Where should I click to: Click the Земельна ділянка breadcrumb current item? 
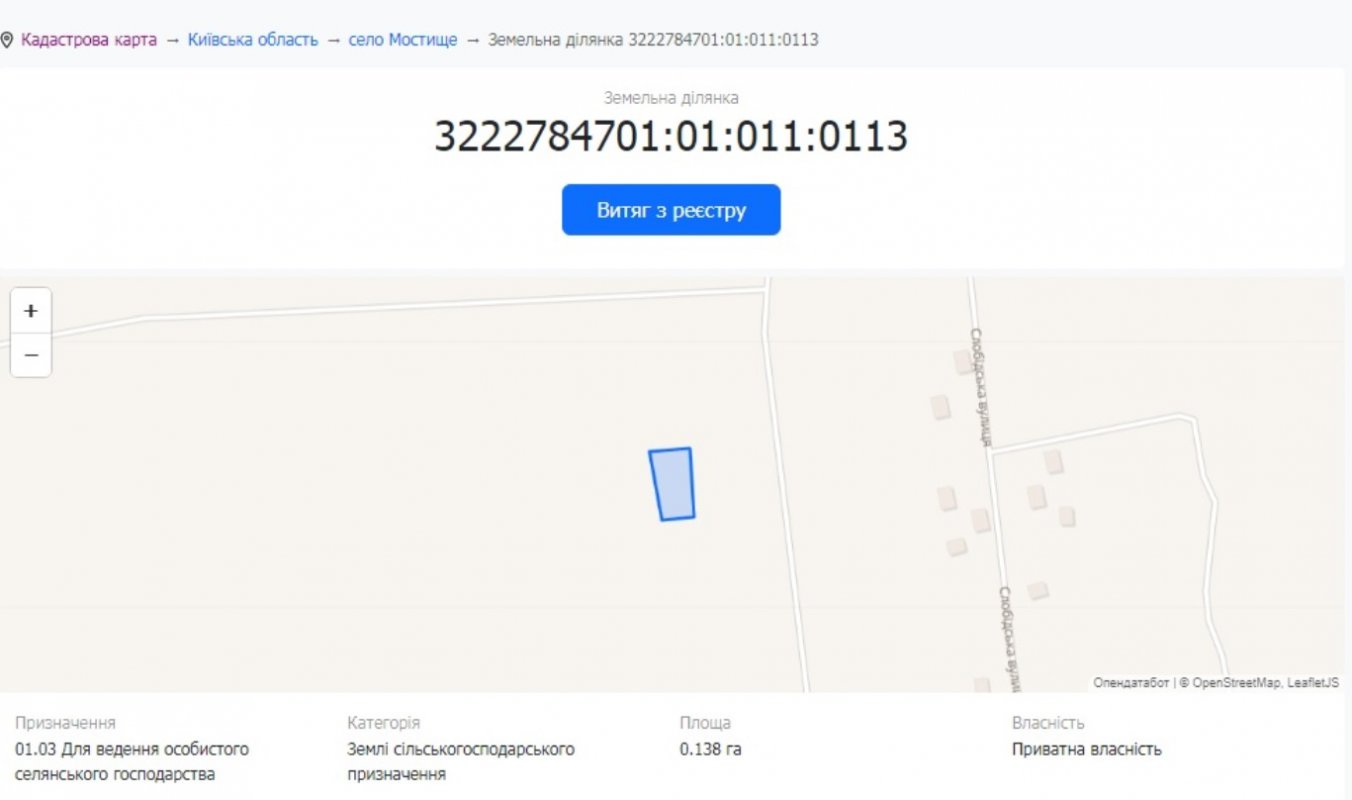[x=653, y=40]
